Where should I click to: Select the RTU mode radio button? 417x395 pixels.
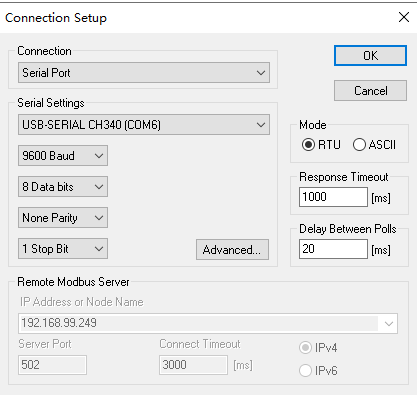(x=308, y=145)
